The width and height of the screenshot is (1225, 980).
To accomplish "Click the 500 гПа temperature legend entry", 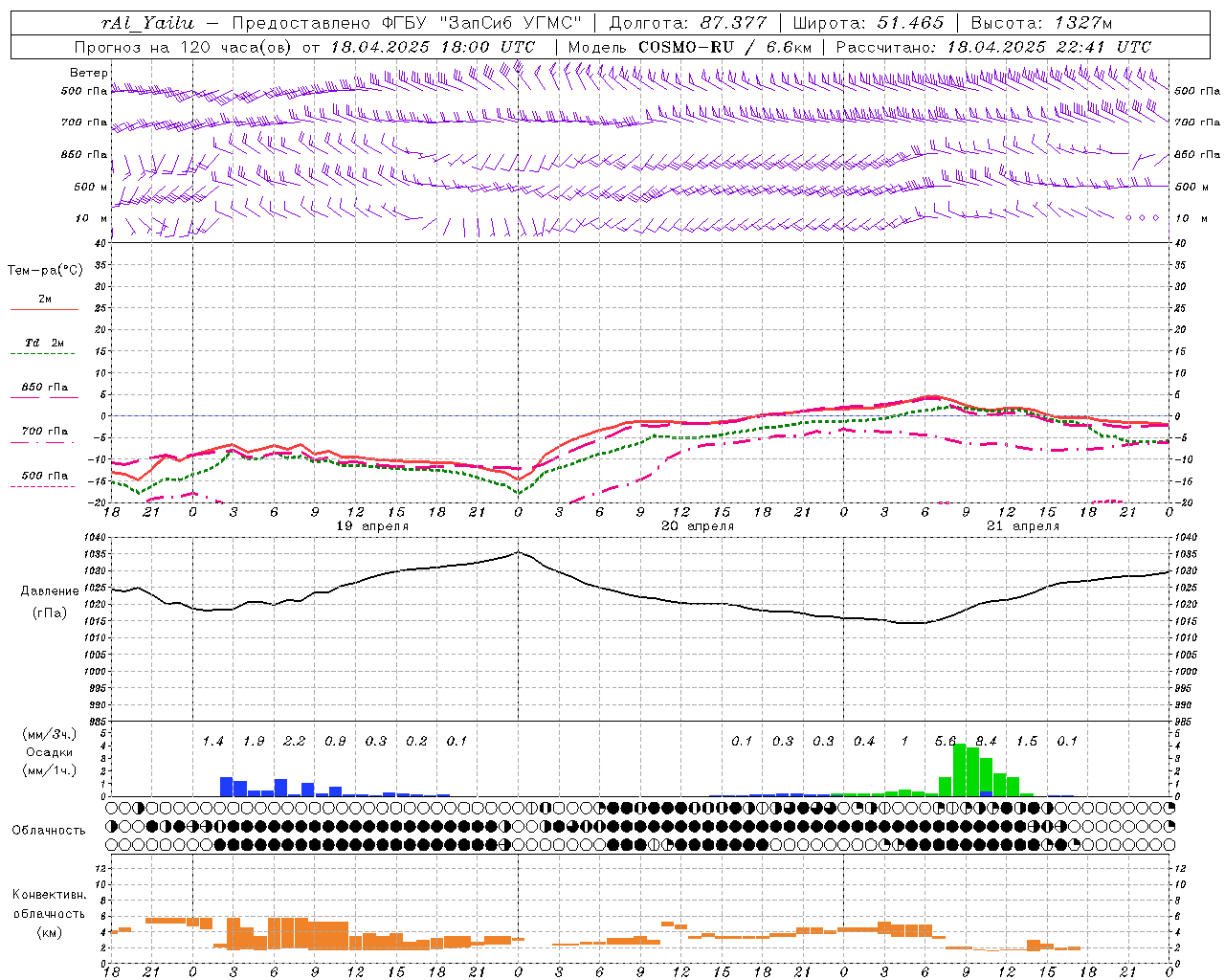I will (x=44, y=476).
